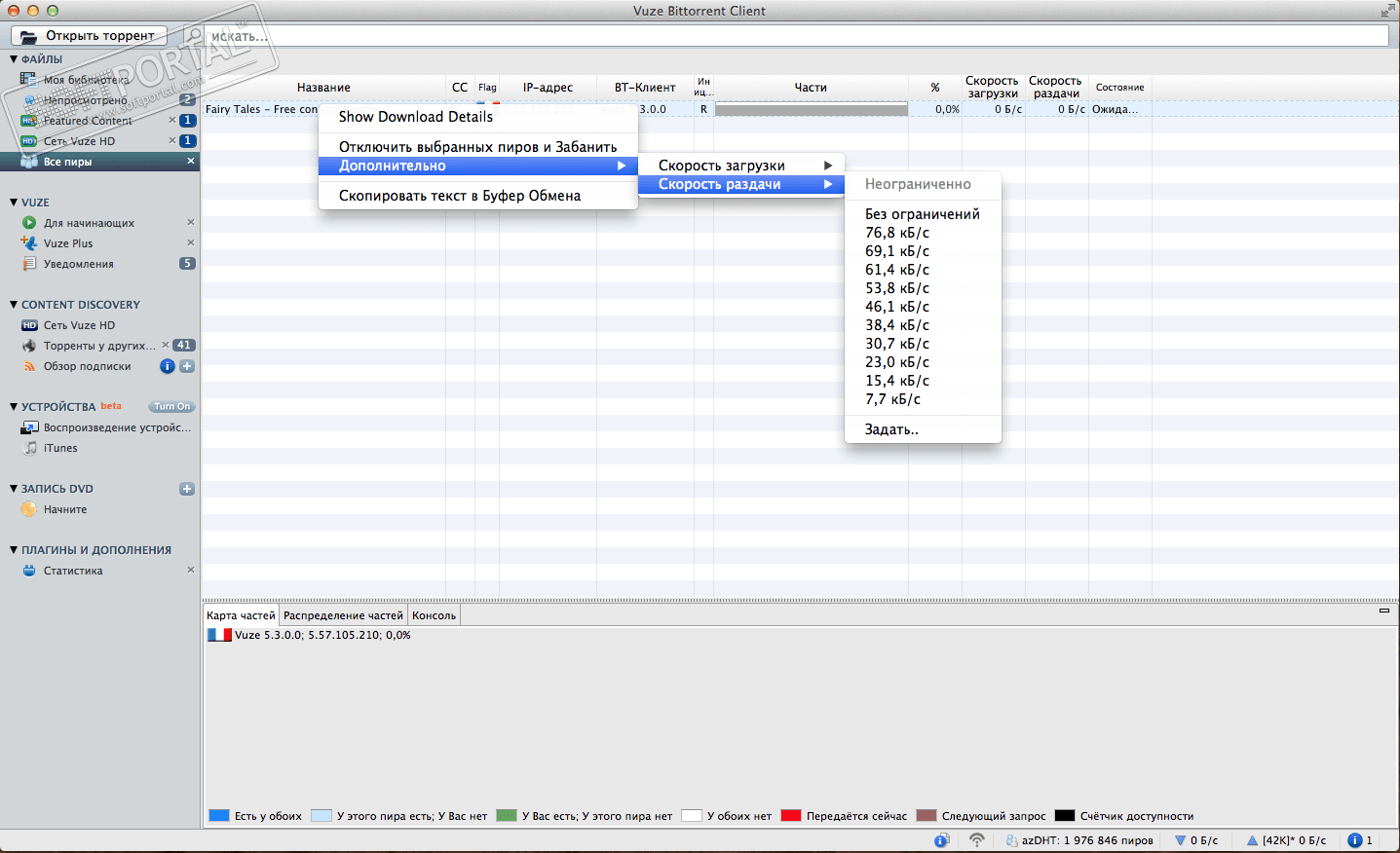
Task: Click Сеть Vuze HD icon under Content Discovery
Action: 29,325
